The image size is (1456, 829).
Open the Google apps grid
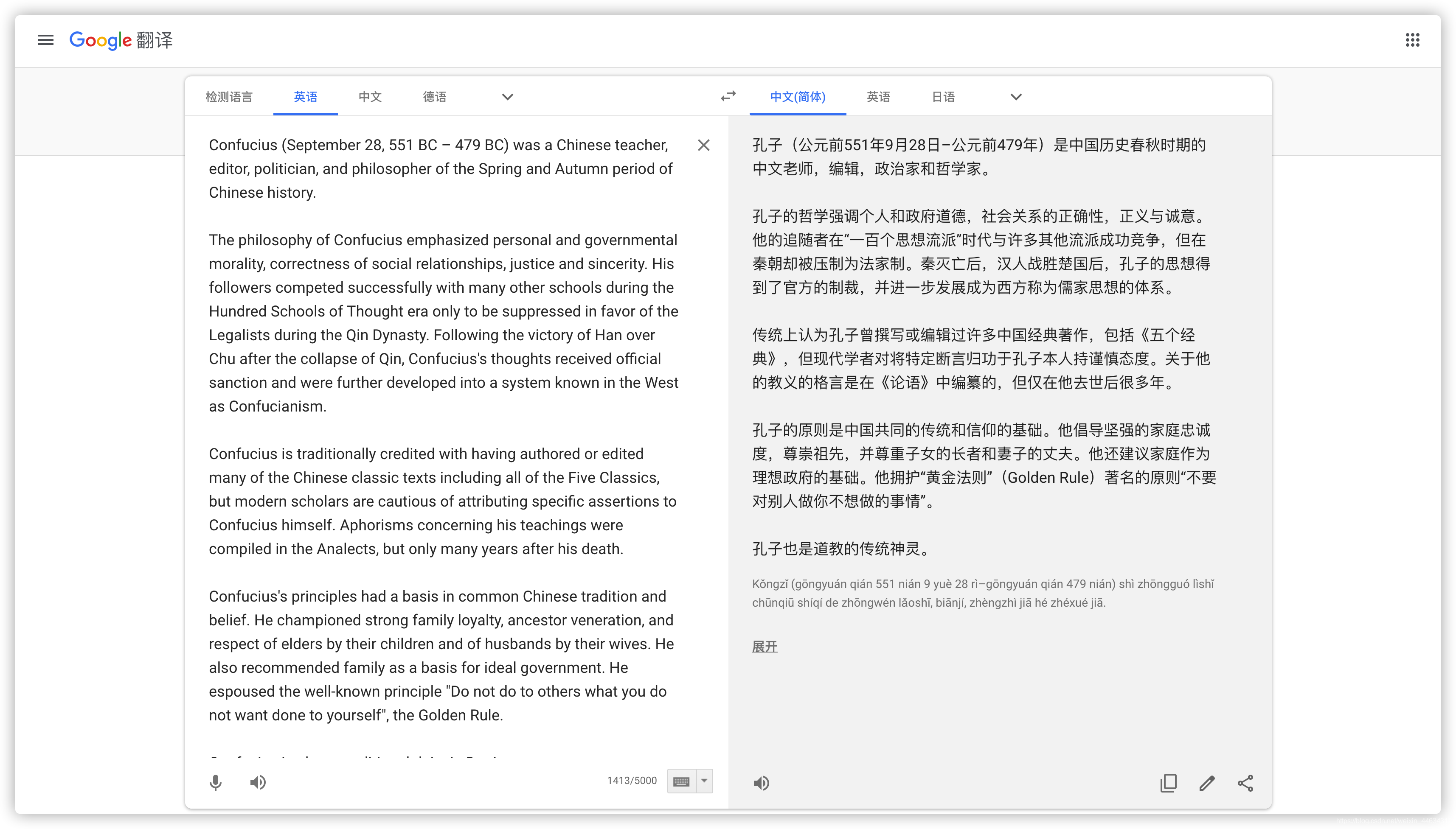point(1412,40)
